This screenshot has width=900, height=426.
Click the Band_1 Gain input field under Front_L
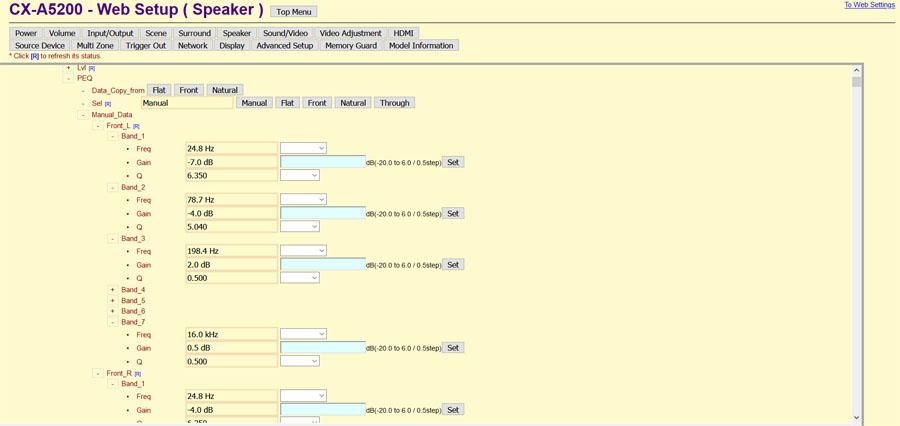(323, 162)
